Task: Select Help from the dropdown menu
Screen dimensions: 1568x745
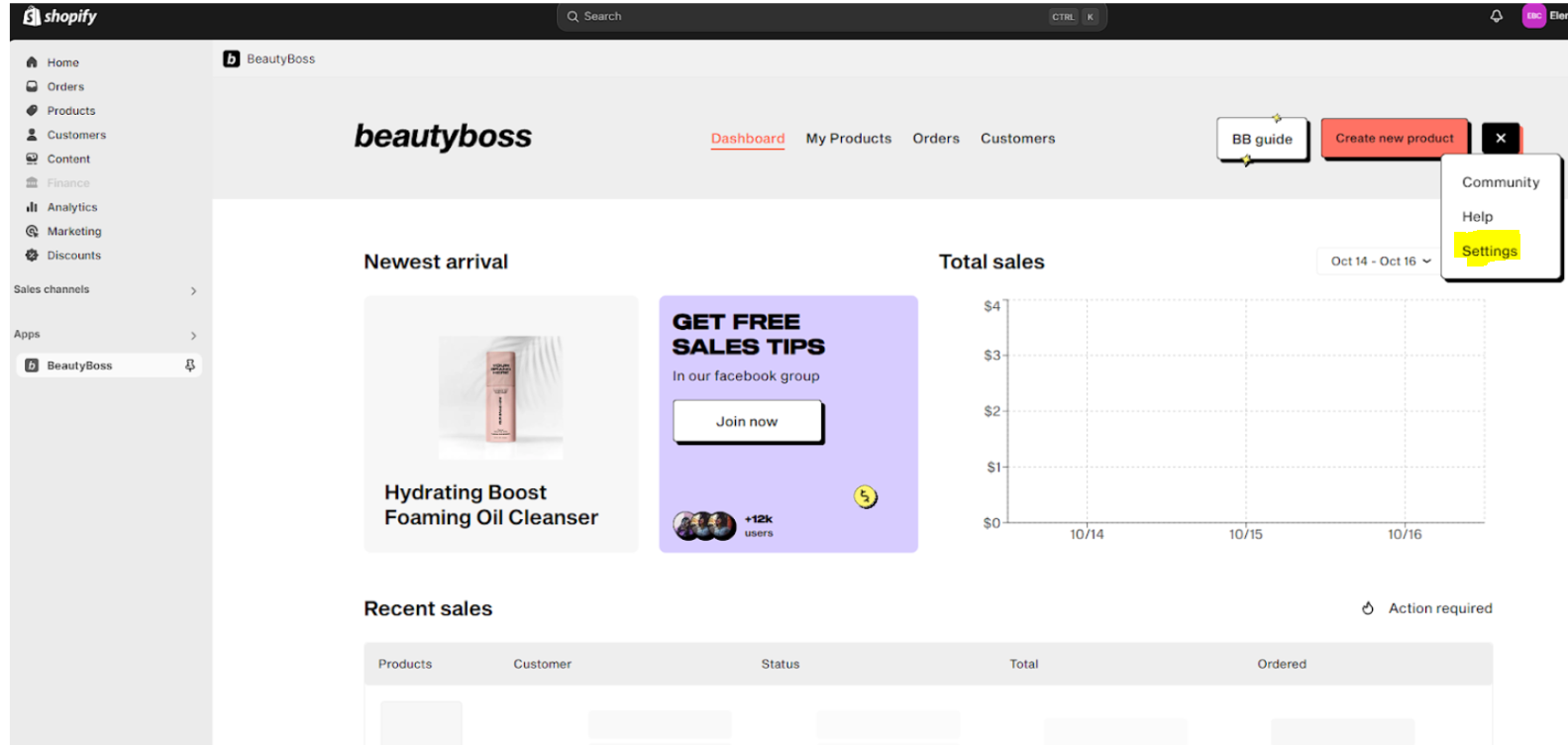Action: coord(1477,217)
